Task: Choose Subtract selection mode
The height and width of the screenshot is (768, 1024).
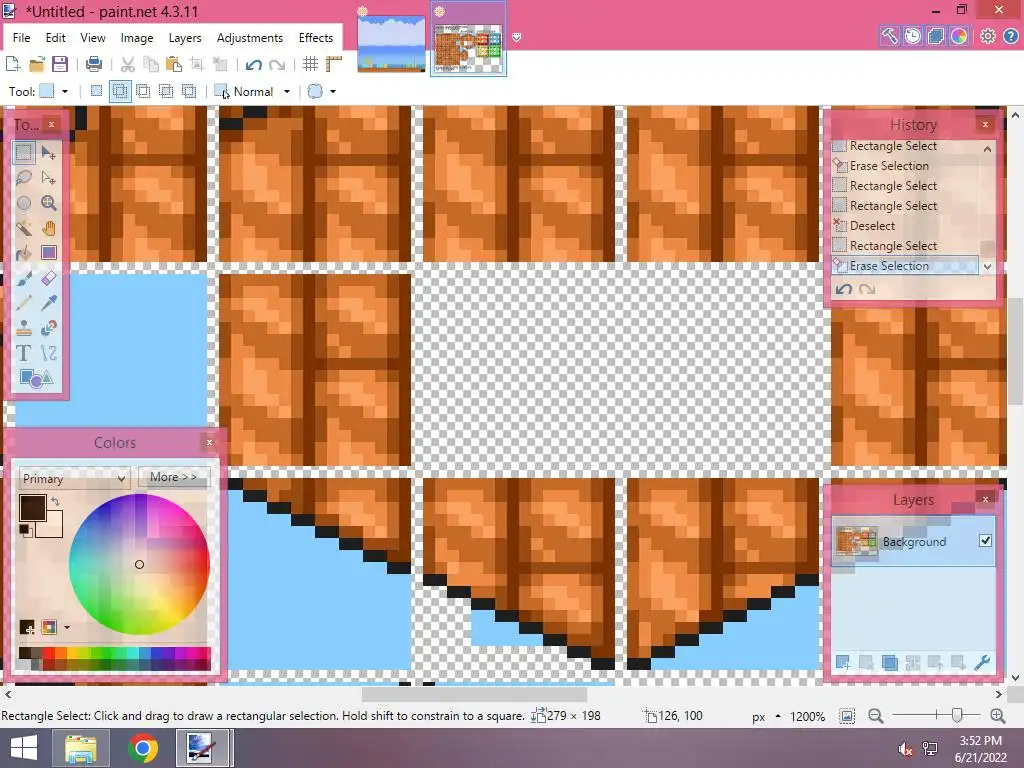Action: click(x=142, y=91)
